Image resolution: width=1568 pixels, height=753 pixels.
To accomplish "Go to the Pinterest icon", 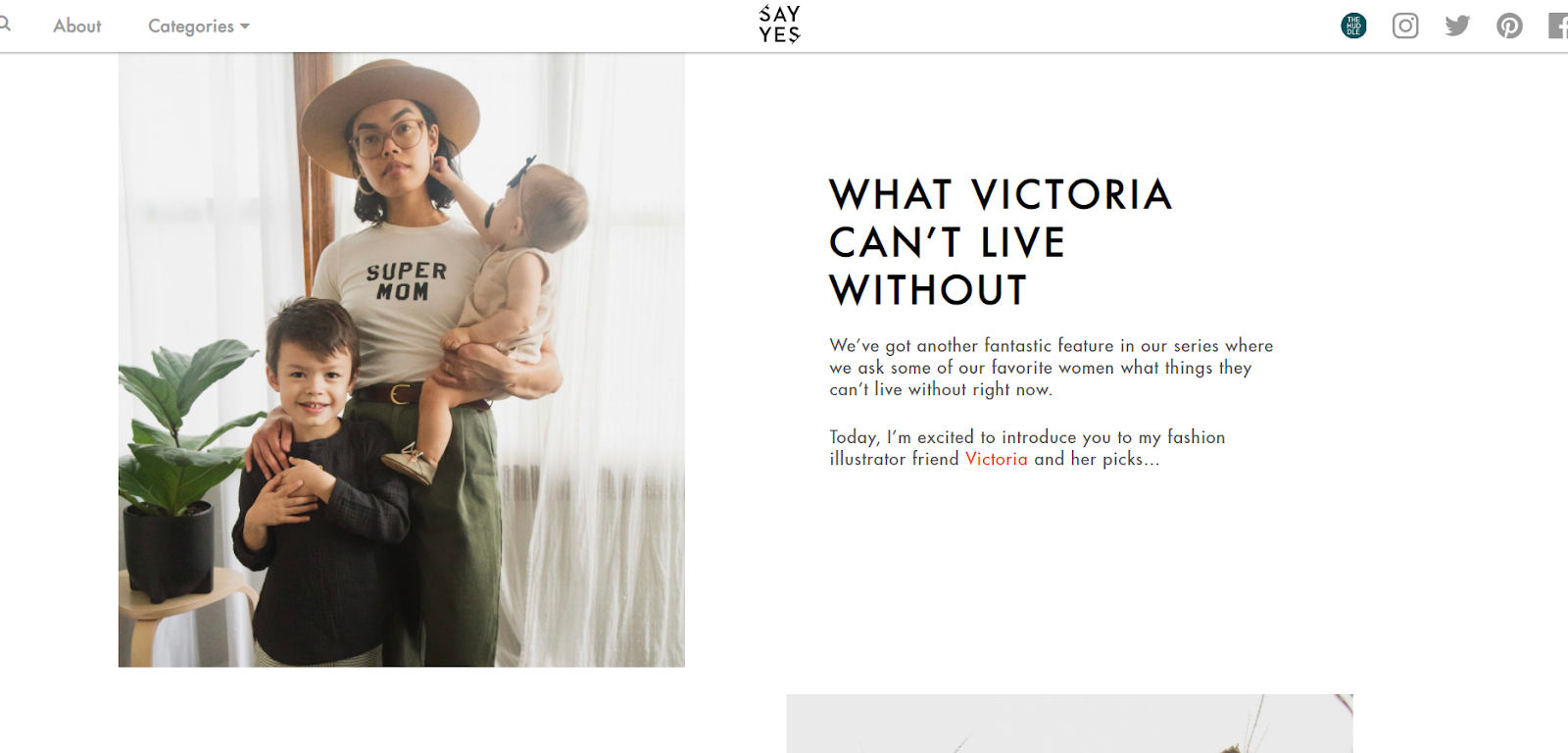I will click(x=1509, y=25).
